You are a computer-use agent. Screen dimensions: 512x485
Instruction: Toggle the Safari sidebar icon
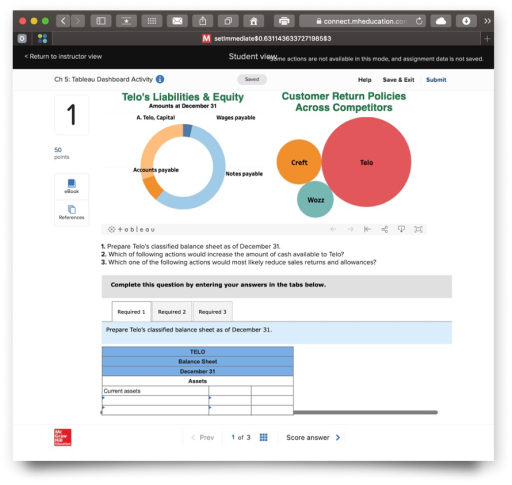click(101, 21)
